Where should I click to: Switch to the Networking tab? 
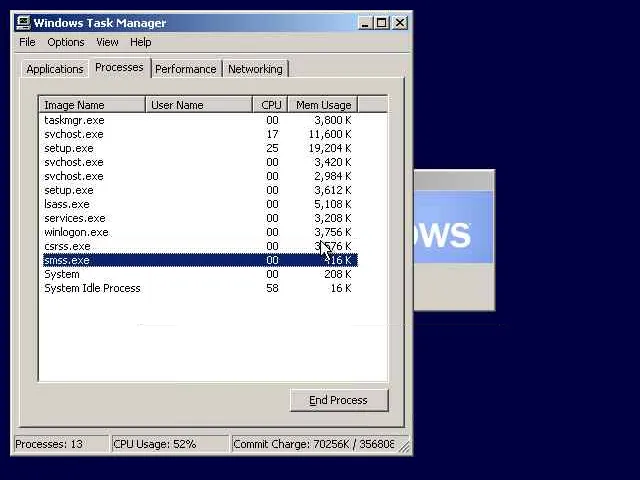[255, 69]
